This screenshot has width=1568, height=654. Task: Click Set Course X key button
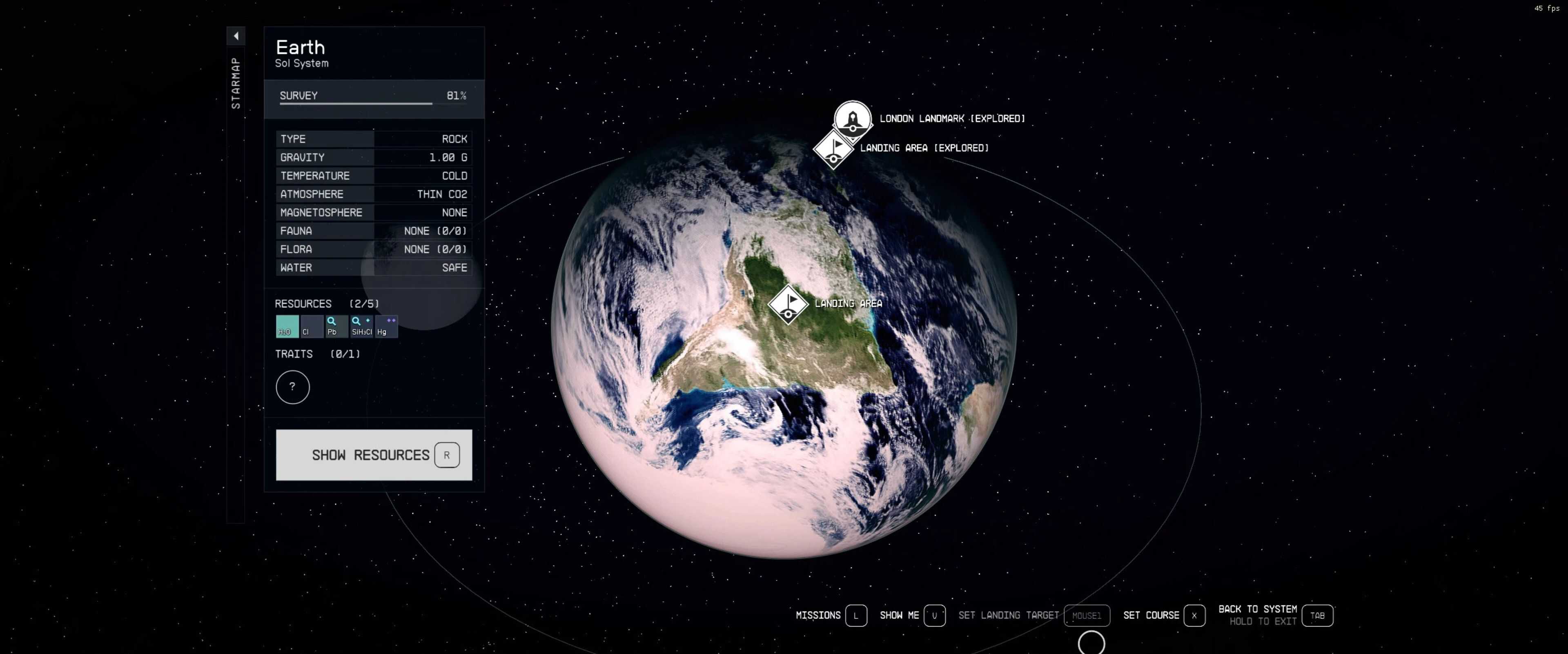[x=1194, y=615]
